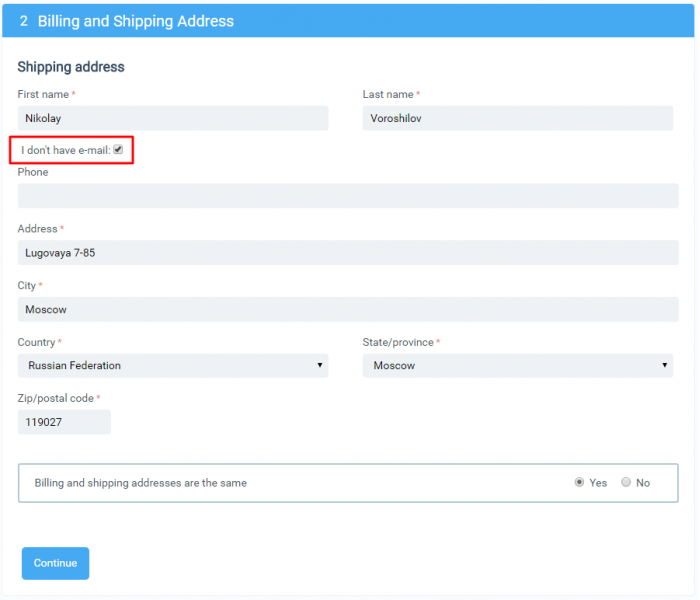Open the State/province dropdown
Viewport: 700px width, 600px height.
(518, 366)
